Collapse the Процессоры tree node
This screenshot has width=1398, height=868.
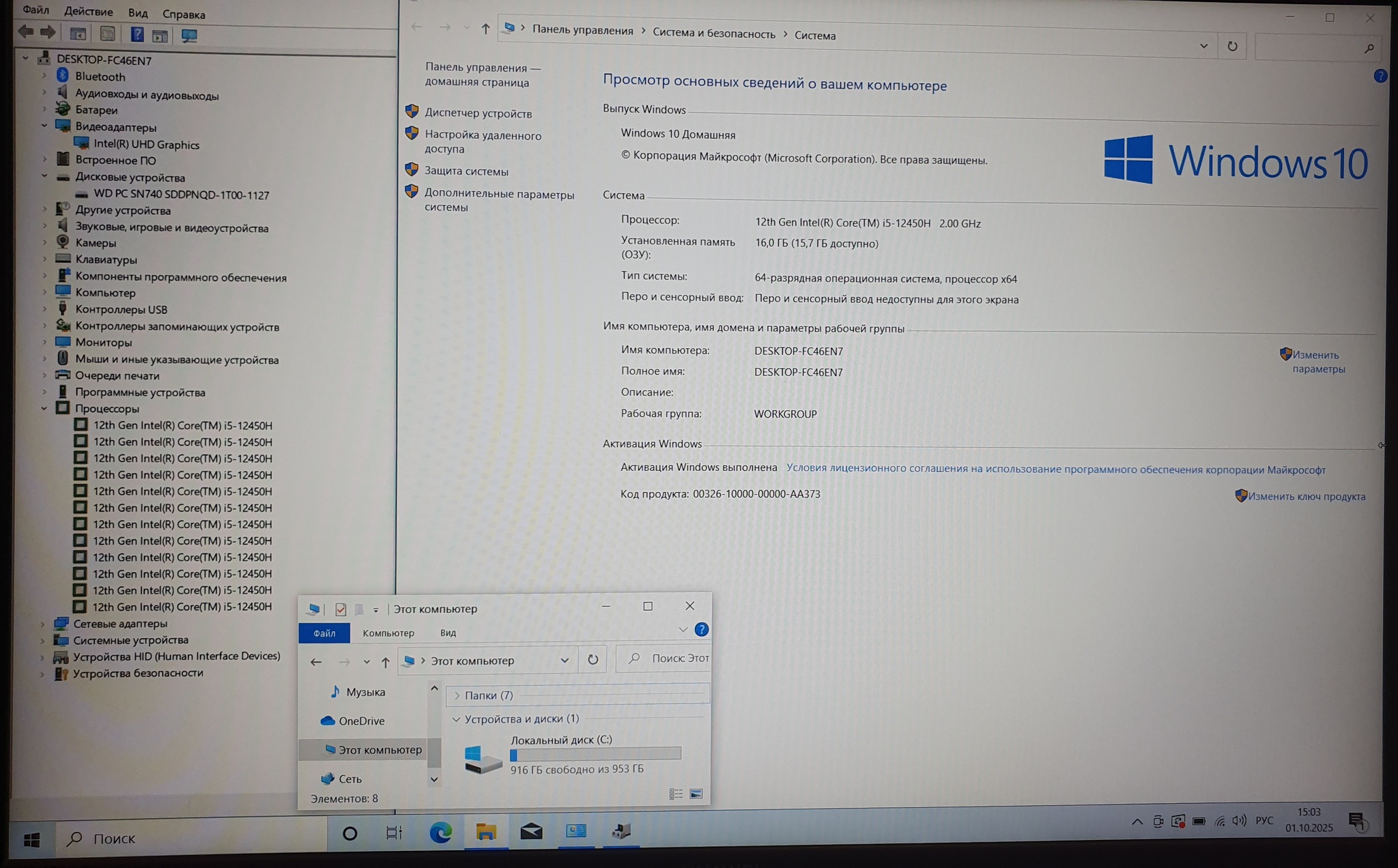click(x=44, y=409)
